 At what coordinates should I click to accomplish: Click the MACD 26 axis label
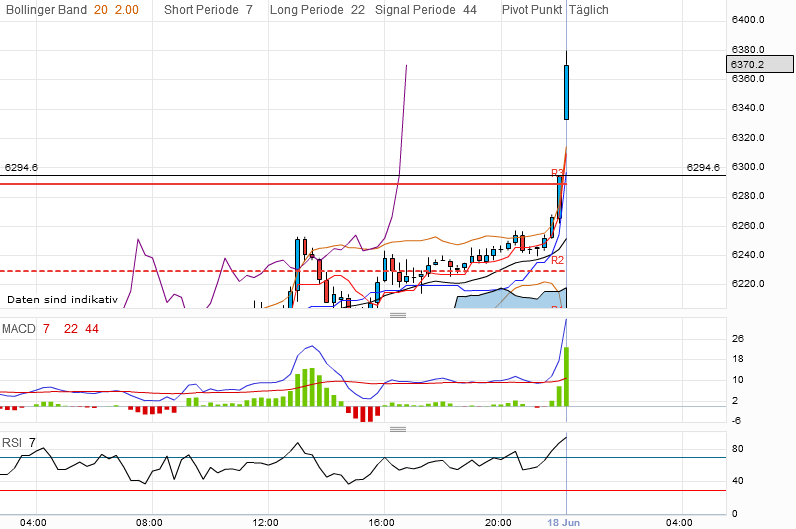(x=738, y=339)
